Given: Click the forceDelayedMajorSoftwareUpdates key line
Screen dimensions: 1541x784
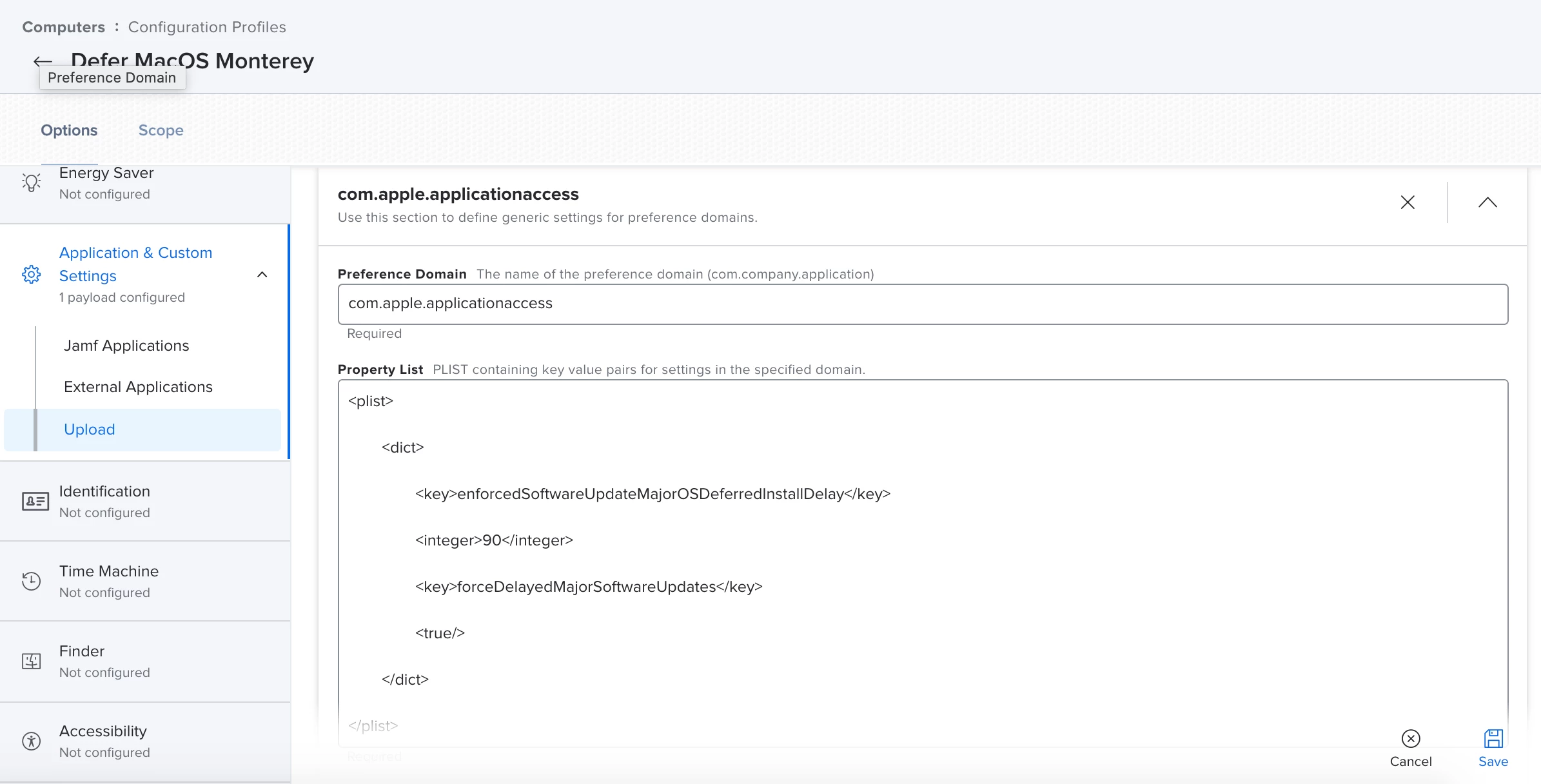Looking at the screenshot, I should (589, 587).
